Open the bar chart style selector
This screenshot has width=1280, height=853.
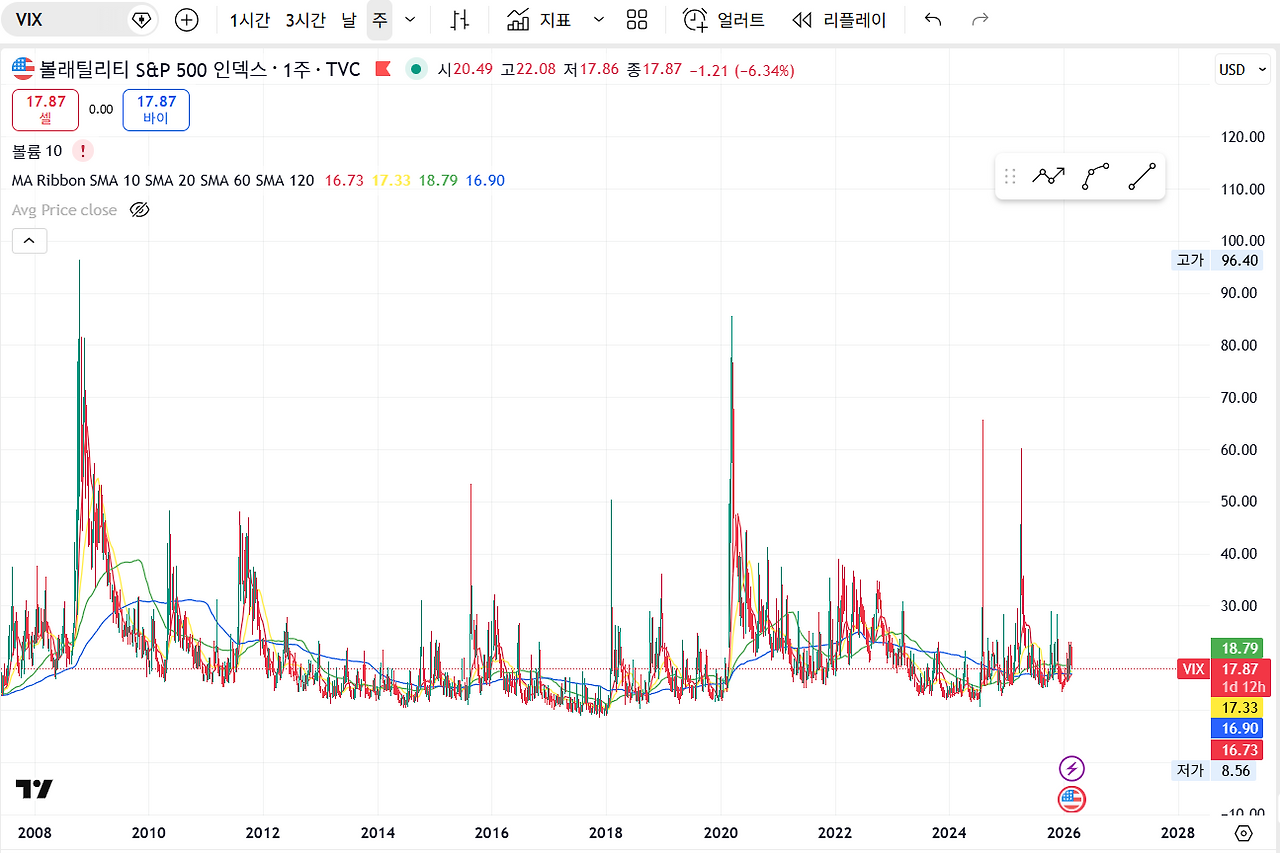coord(460,20)
